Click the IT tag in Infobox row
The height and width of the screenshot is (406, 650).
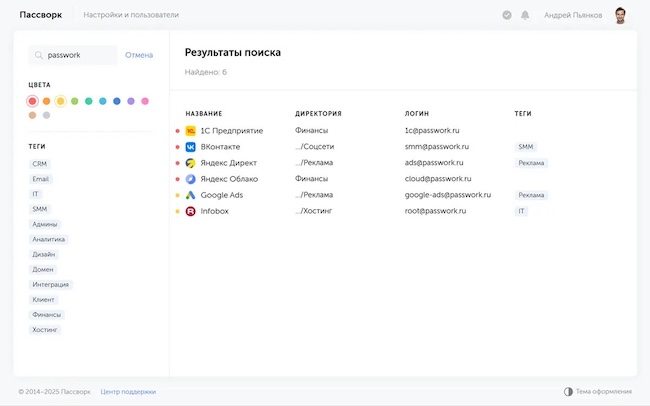[521, 211]
